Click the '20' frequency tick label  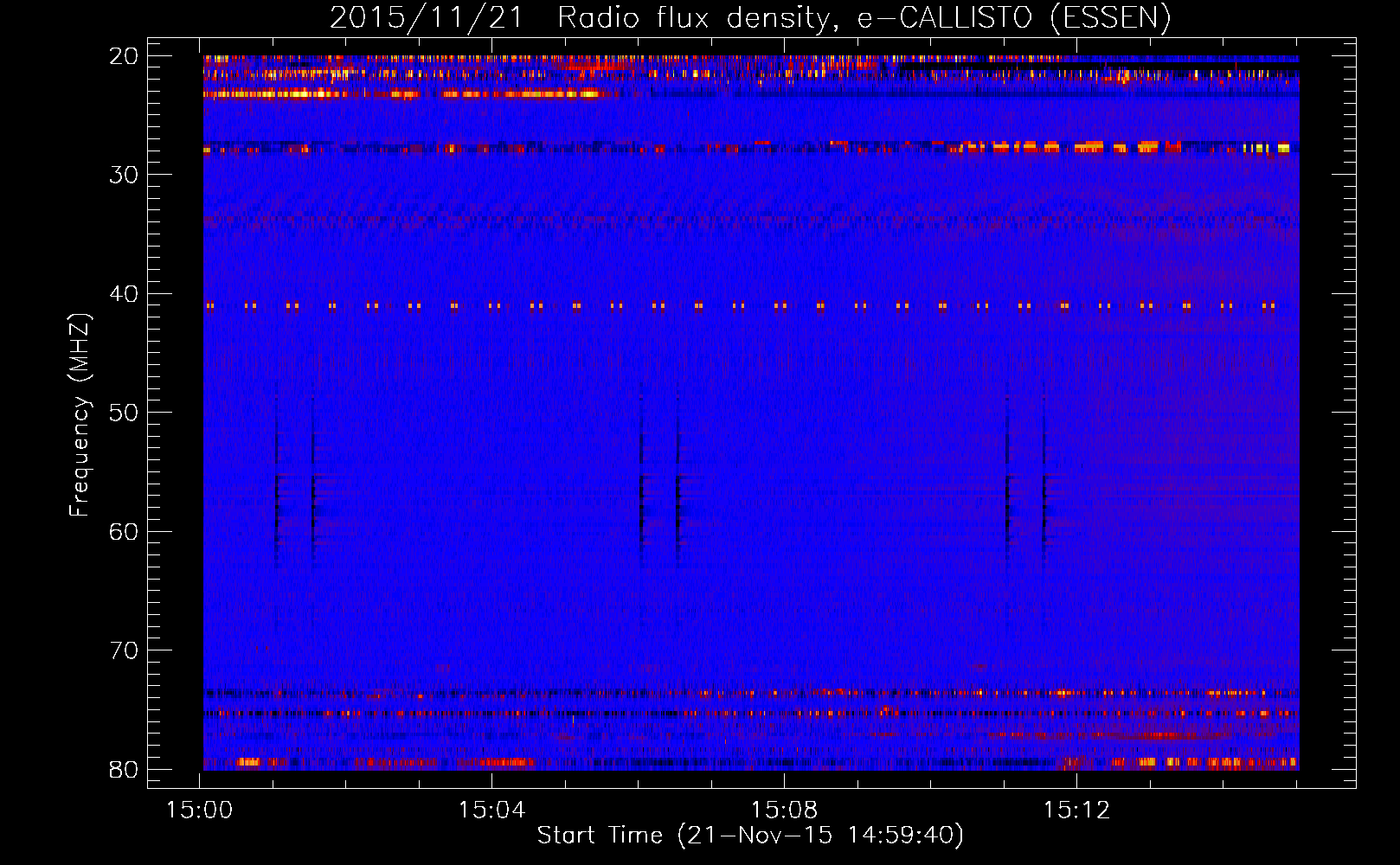click(125, 56)
